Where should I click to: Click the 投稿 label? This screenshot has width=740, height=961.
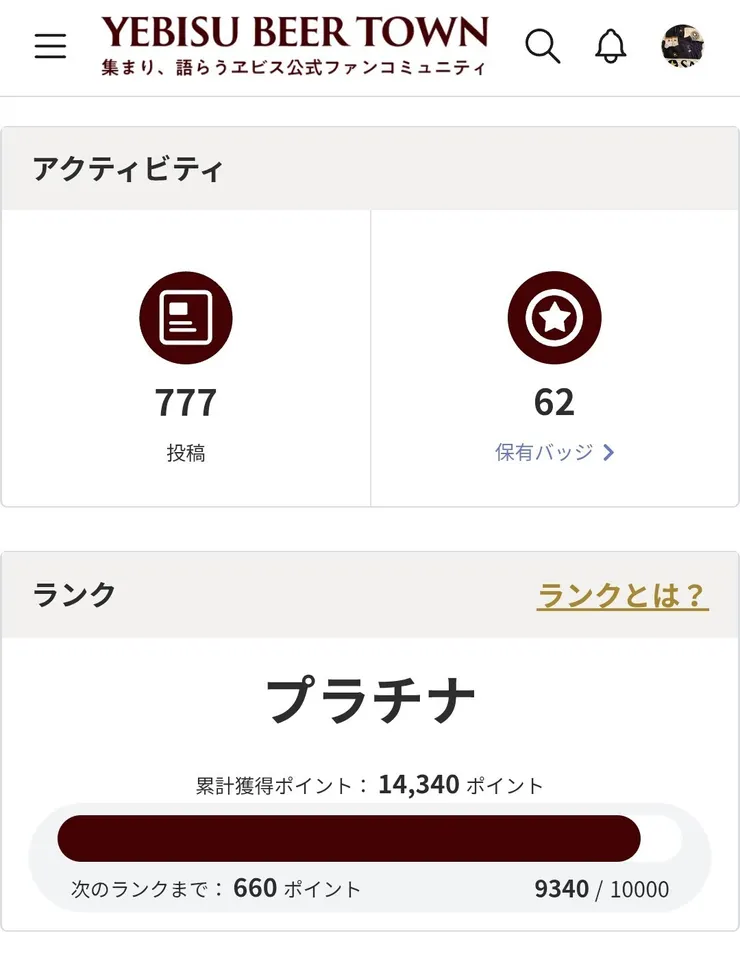[186, 453]
